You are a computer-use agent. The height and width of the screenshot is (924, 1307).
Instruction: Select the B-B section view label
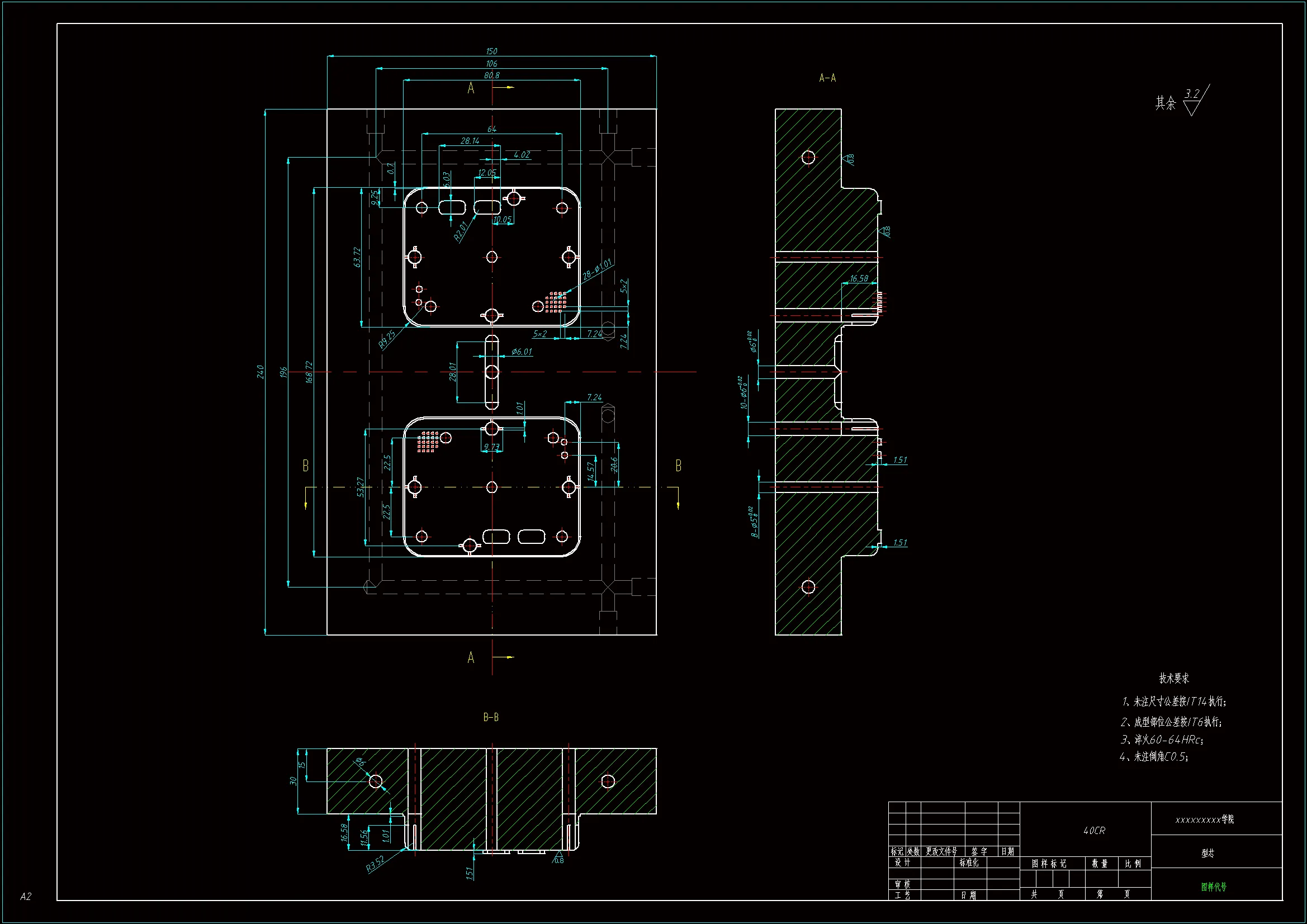(491, 717)
